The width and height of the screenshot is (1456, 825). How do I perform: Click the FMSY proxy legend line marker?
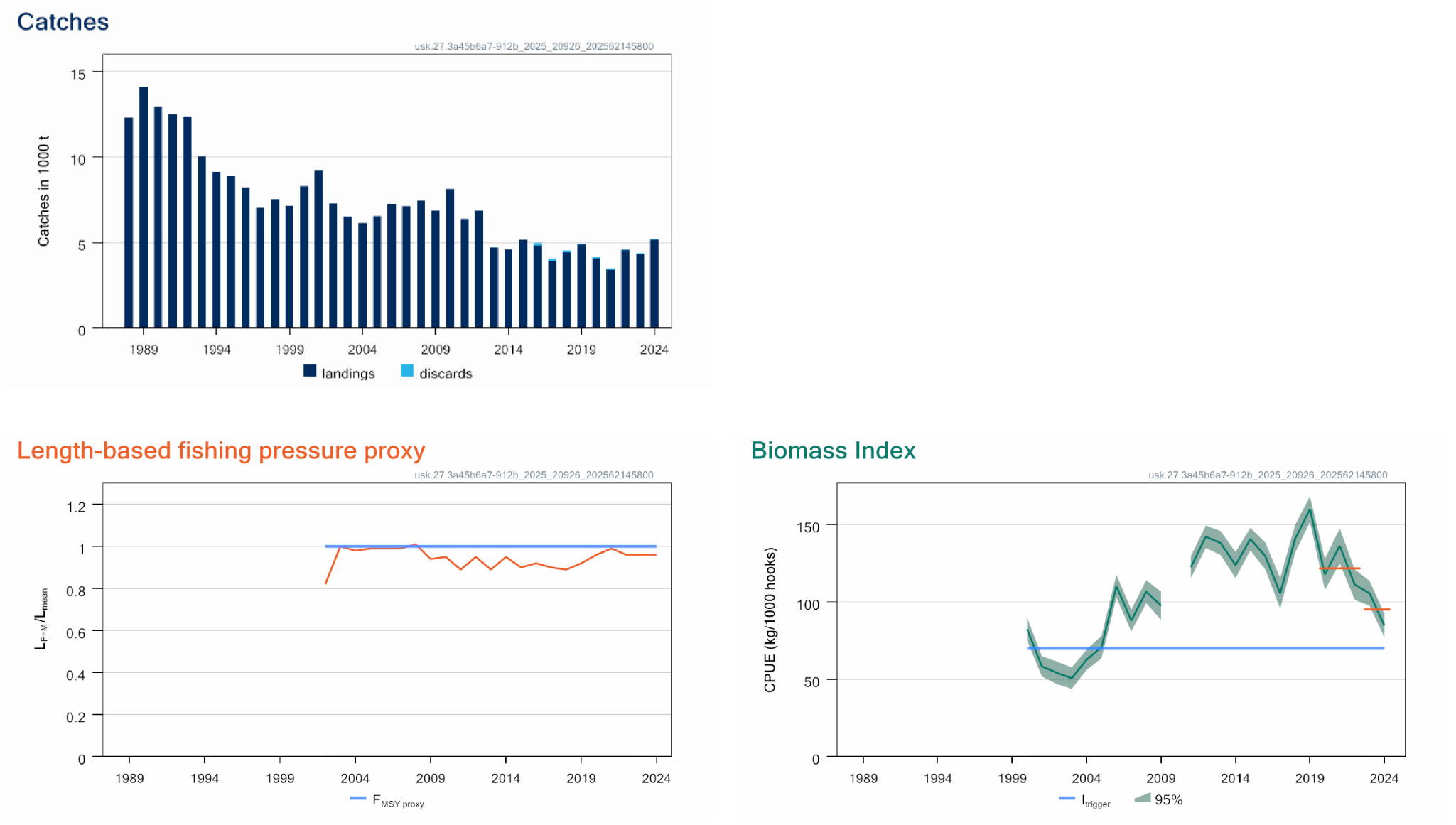(358, 798)
